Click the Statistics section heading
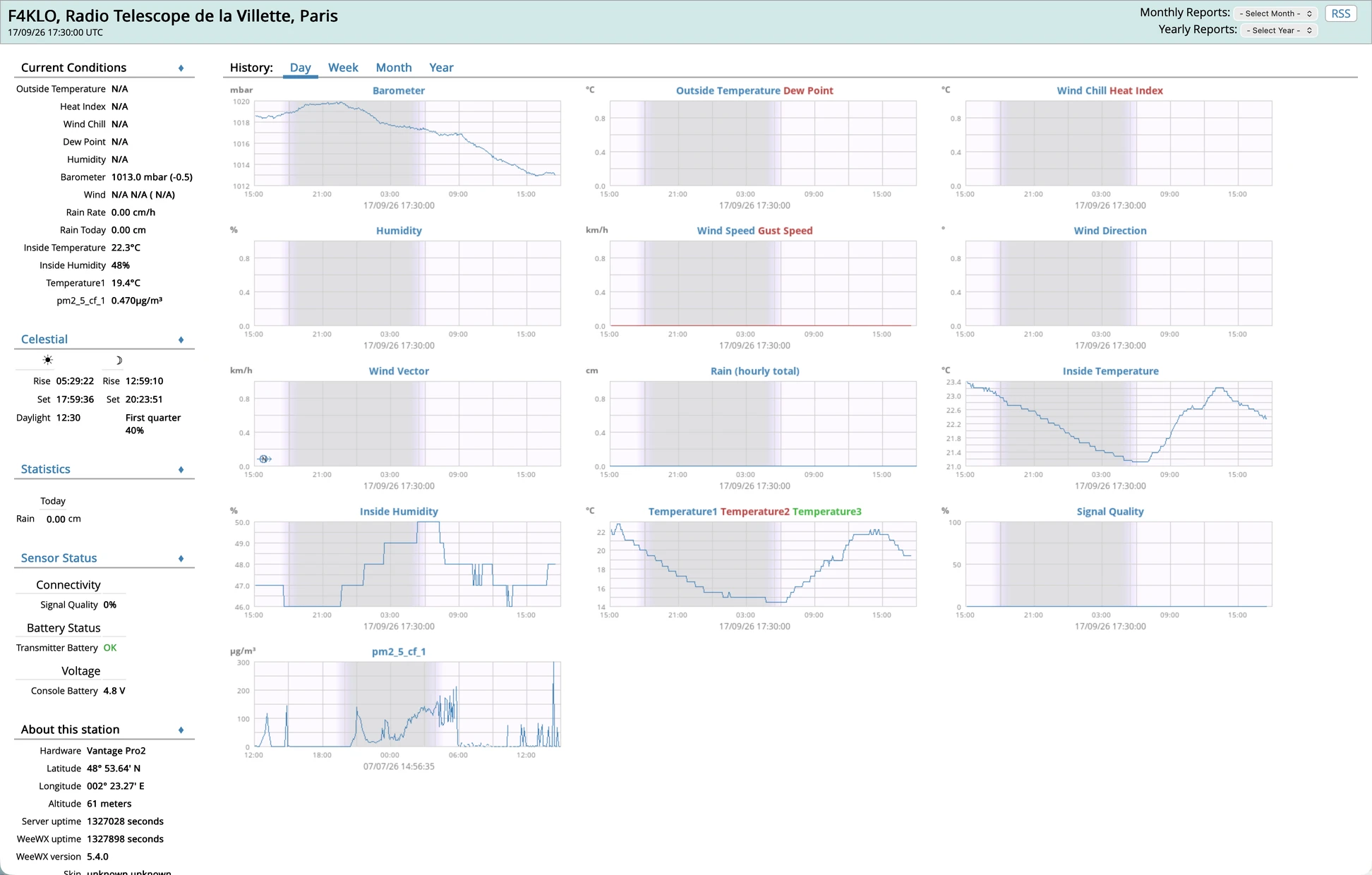Image resolution: width=1372 pixels, height=875 pixels. click(x=46, y=469)
